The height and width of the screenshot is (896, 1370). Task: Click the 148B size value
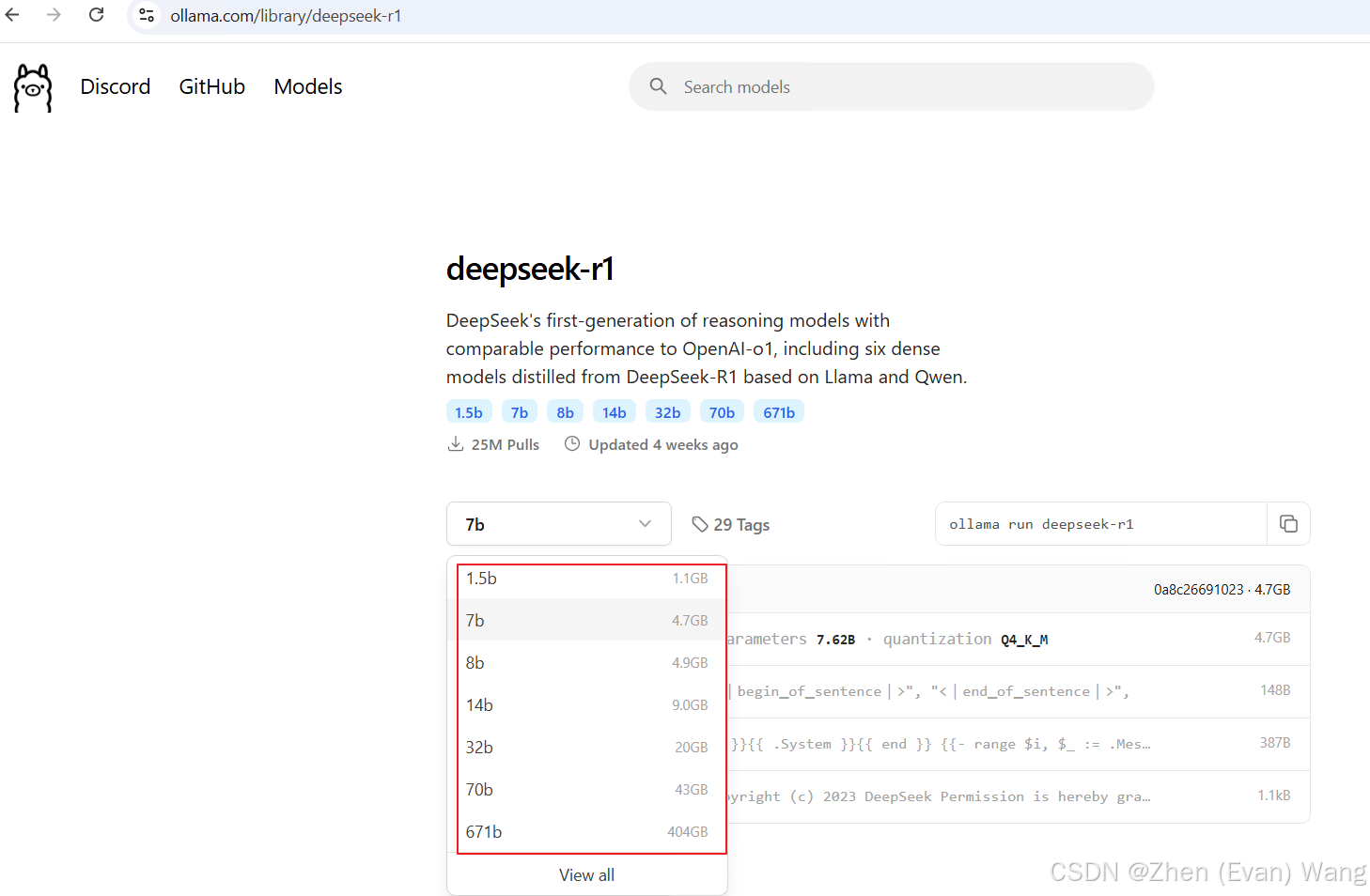pyautogui.click(x=1275, y=690)
